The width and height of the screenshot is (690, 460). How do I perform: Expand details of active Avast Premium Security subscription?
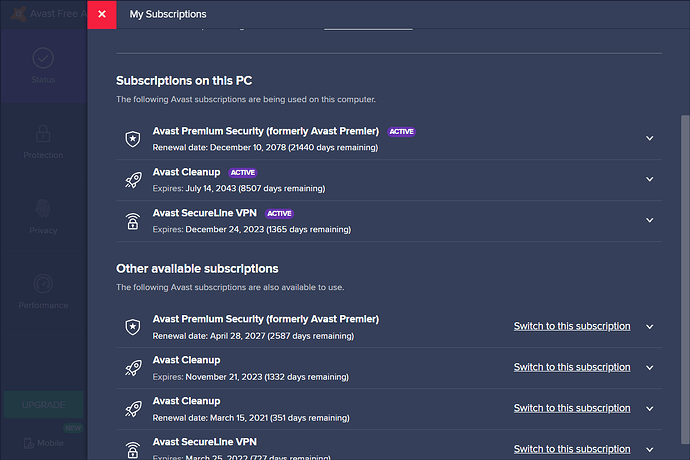point(649,139)
